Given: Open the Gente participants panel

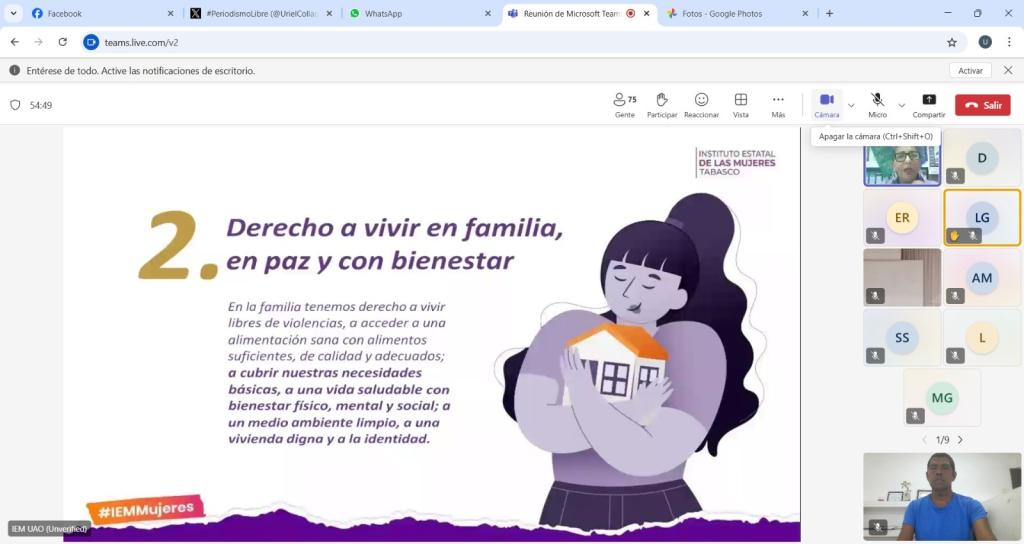Looking at the screenshot, I should click(x=625, y=104).
